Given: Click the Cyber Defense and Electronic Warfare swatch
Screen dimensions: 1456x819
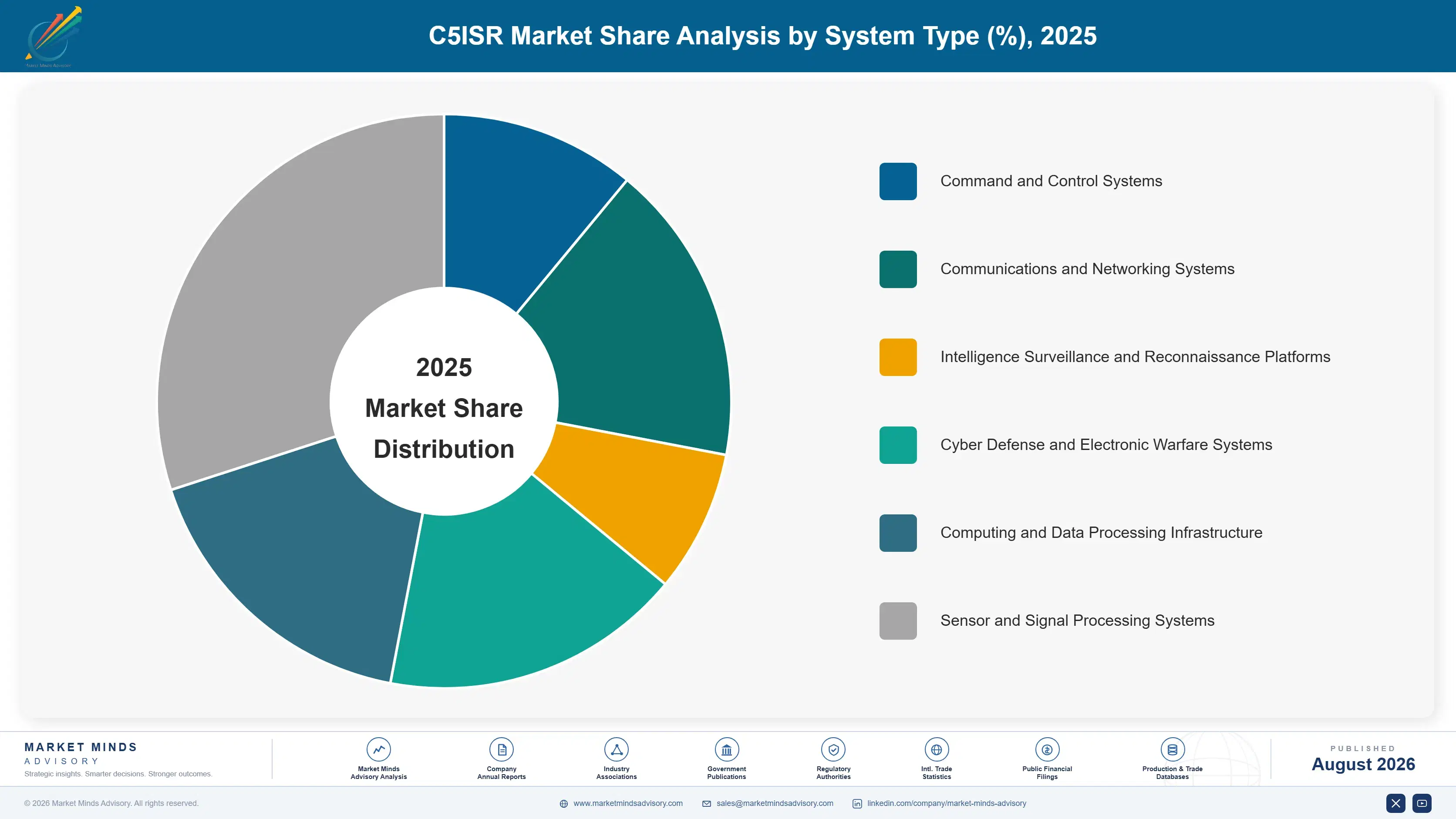Looking at the screenshot, I should click(897, 445).
